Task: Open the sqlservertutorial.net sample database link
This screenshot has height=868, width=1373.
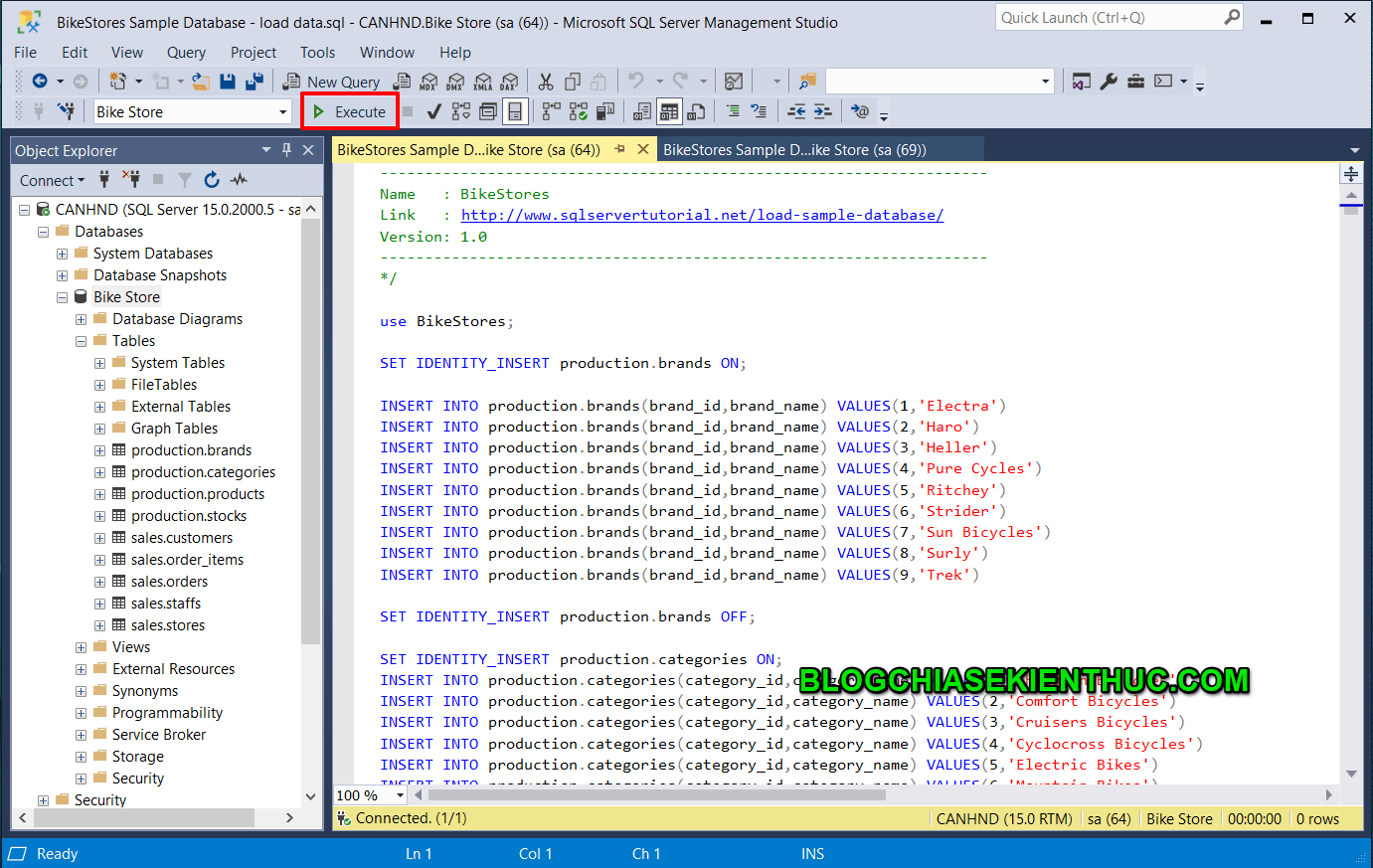Action: [703, 215]
